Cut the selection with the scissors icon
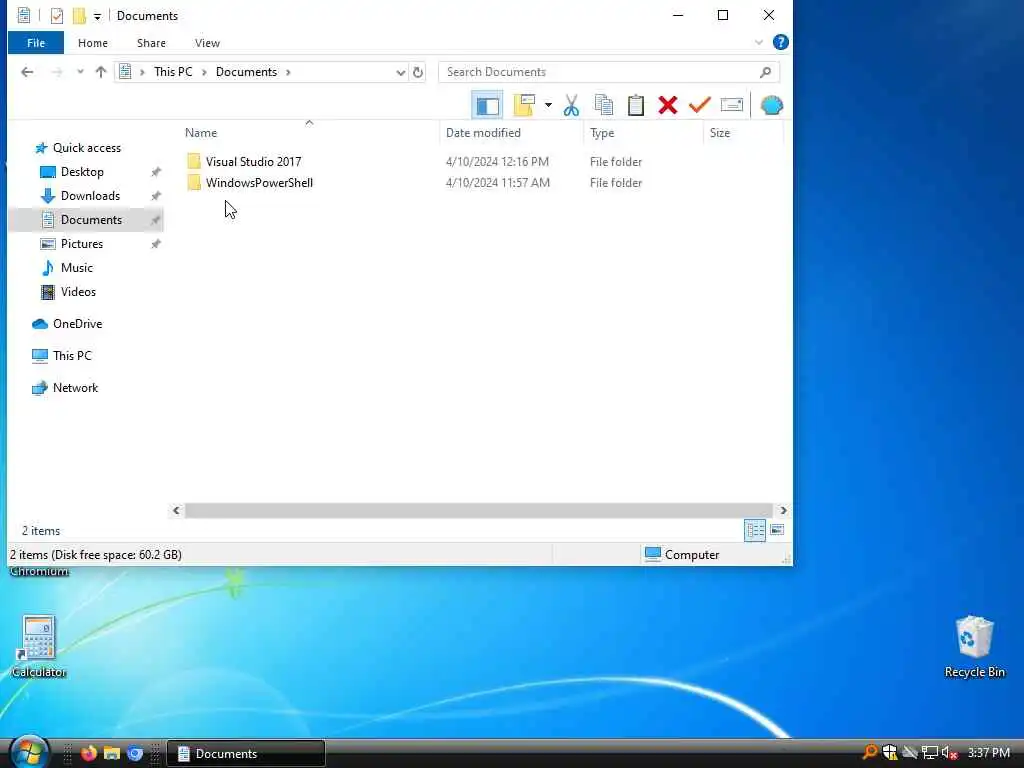Image resolution: width=1024 pixels, height=768 pixels. pos(571,105)
